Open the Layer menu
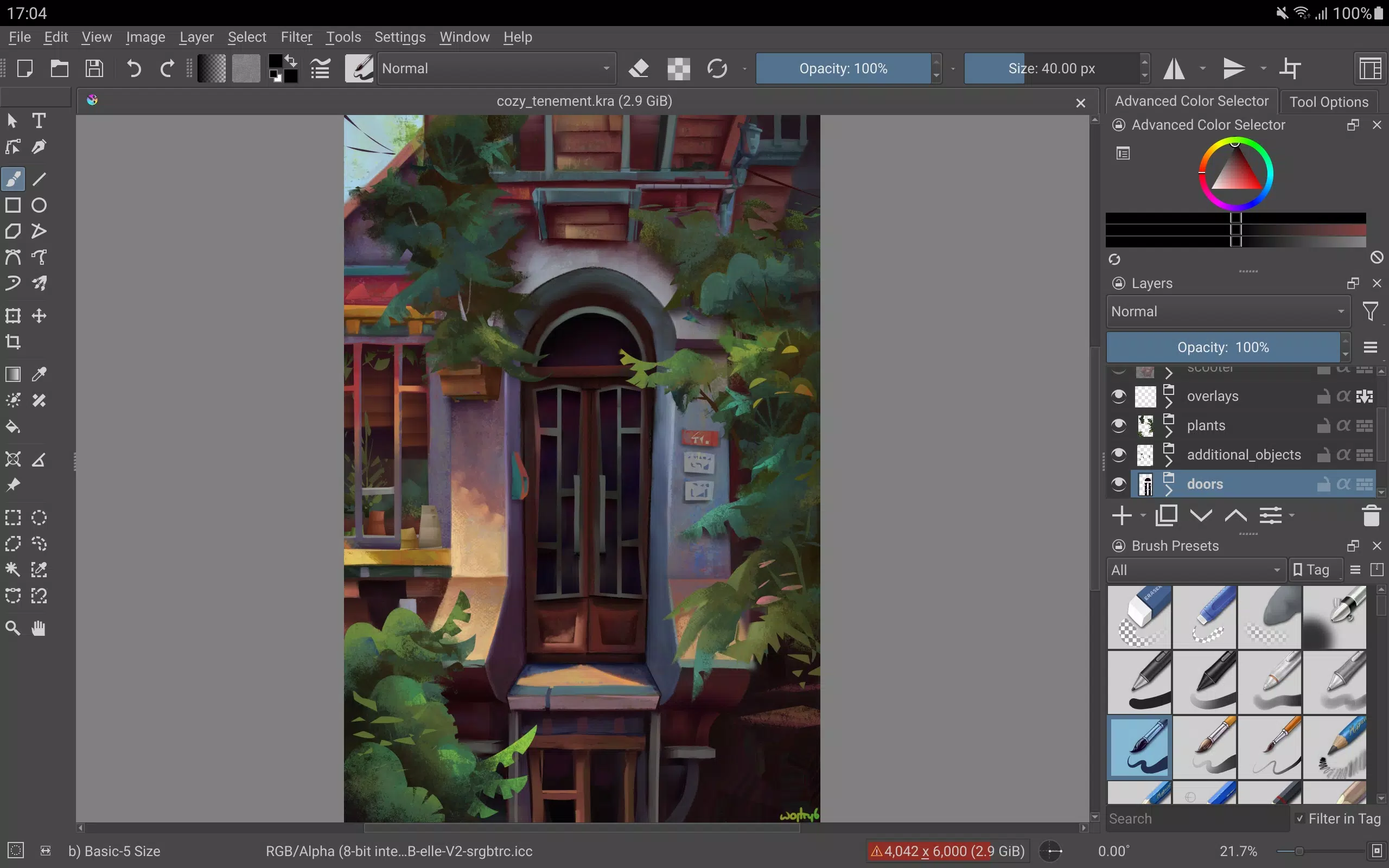This screenshot has height=868, width=1389. [196, 37]
